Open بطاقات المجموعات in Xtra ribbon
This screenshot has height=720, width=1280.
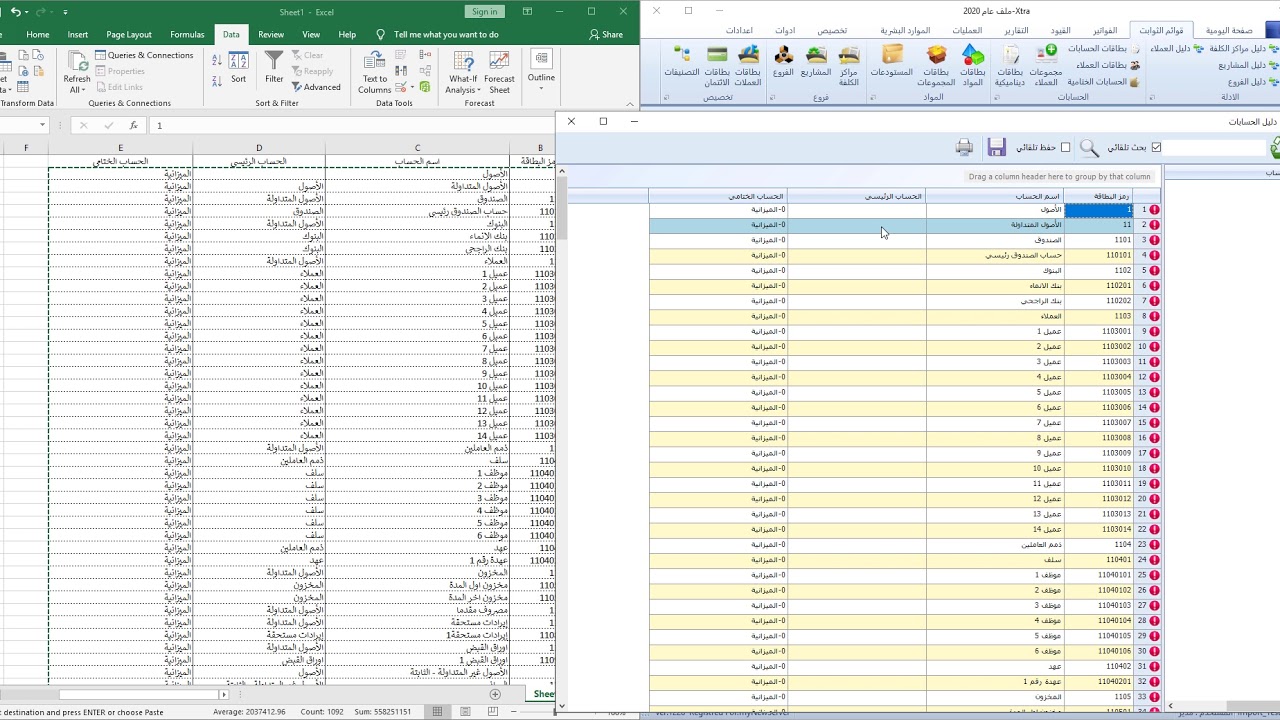pyautogui.click(x=937, y=65)
